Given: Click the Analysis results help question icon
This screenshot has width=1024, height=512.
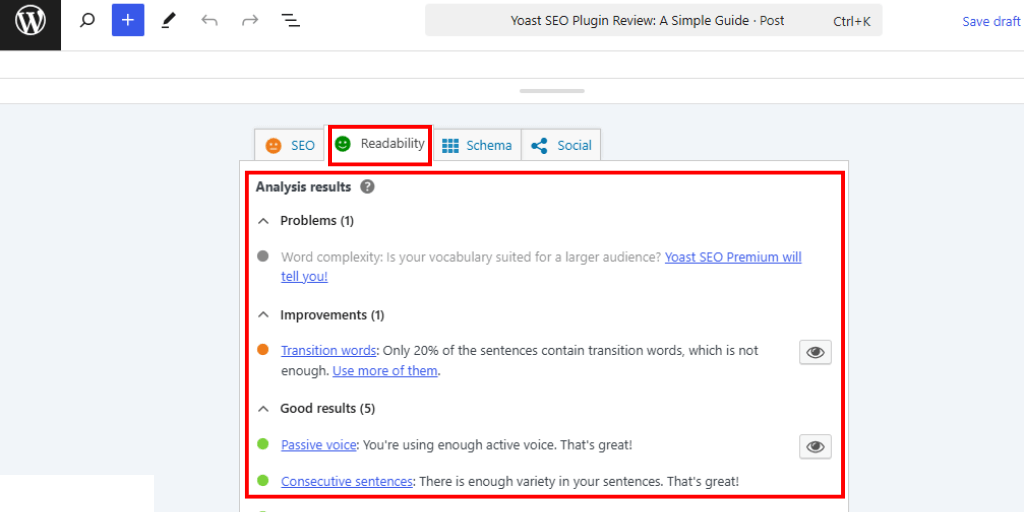Looking at the screenshot, I should click(368, 187).
